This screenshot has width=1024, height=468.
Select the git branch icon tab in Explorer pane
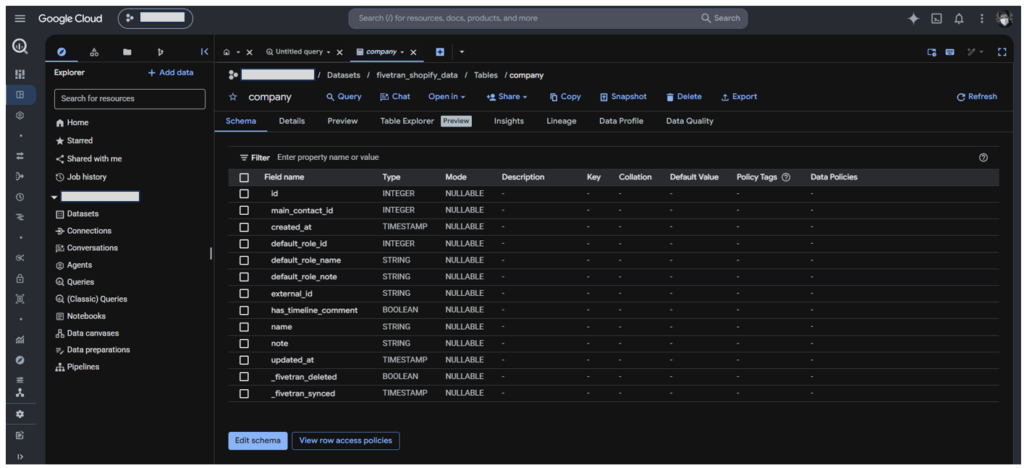tap(160, 52)
